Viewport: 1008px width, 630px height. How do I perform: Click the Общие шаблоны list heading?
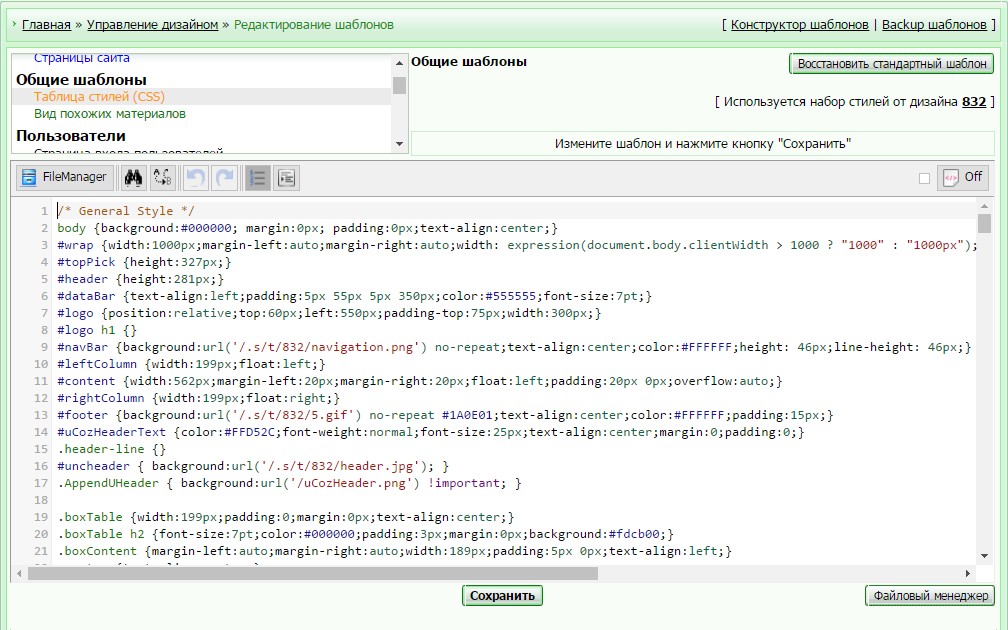(x=81, y=80)
